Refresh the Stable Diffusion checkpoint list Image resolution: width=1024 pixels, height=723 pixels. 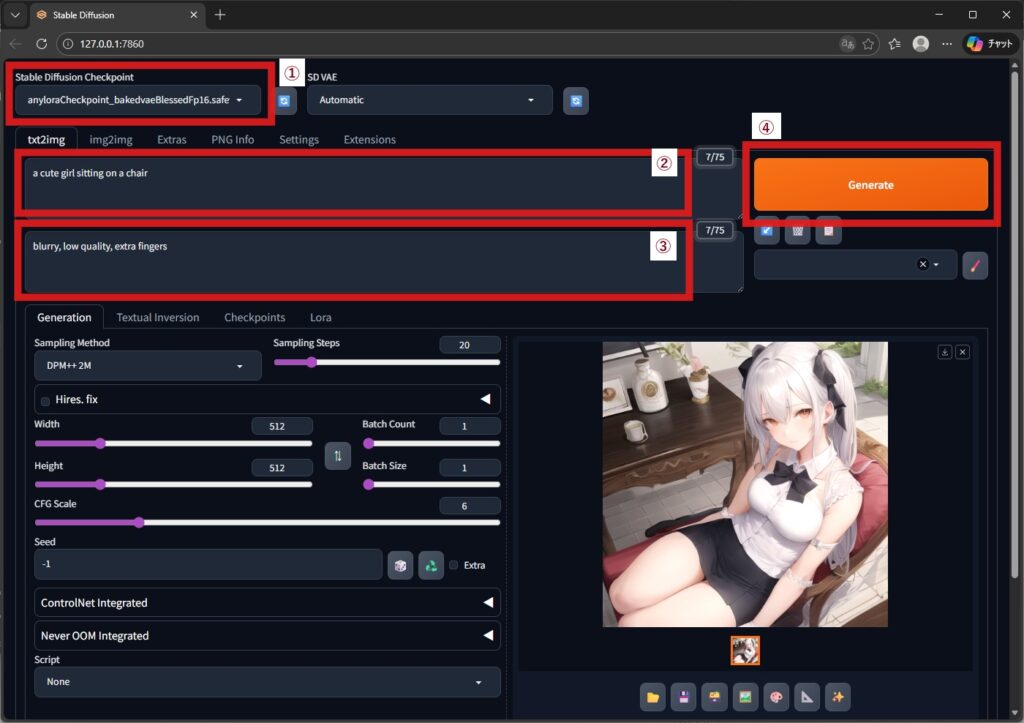(284, 101)
